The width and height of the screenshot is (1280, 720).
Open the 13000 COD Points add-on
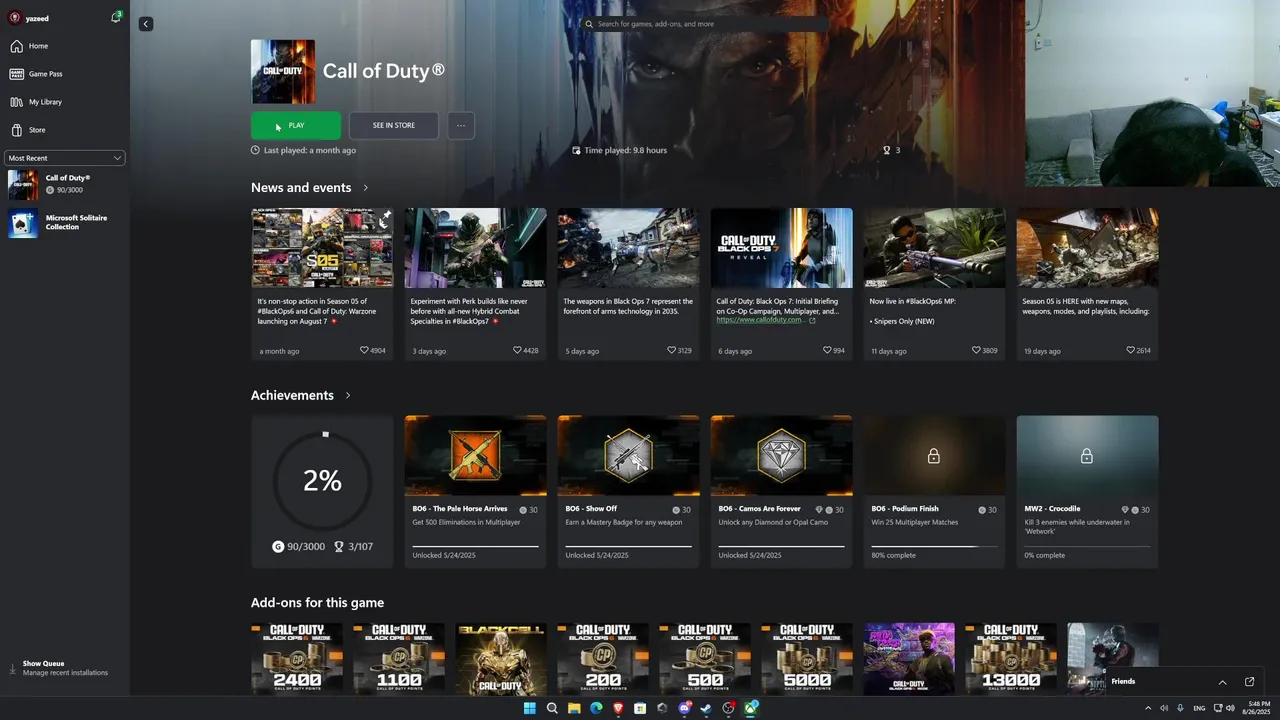pos(1011,659)
